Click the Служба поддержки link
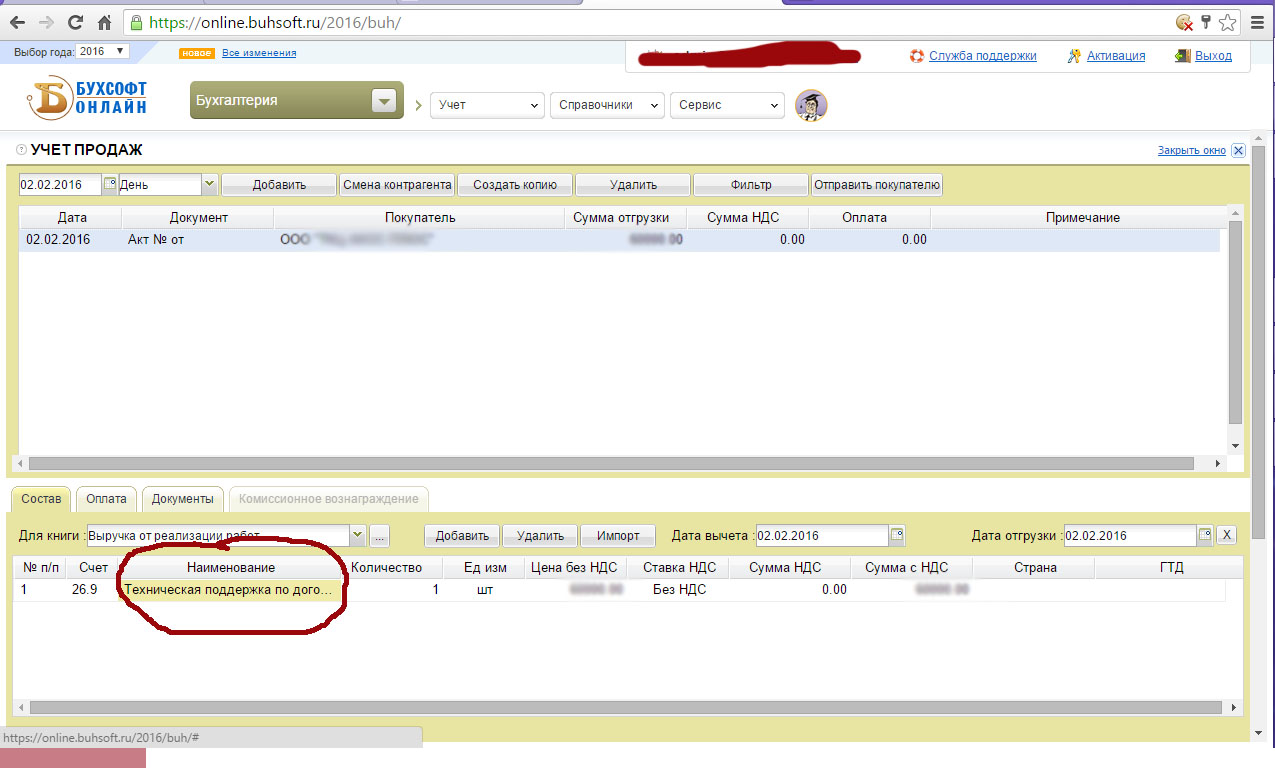The height and width of the screenshot is (768, 1275). tap(982, 56)
